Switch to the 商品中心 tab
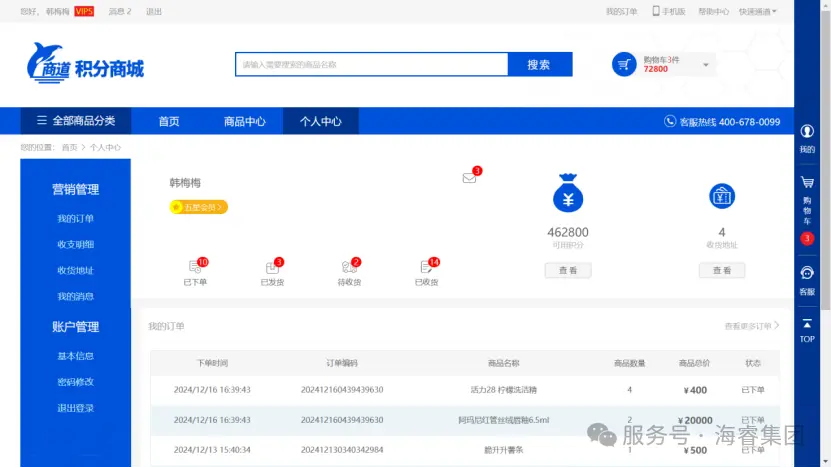This screenshot has height=468, width=831. coord(244,122)
